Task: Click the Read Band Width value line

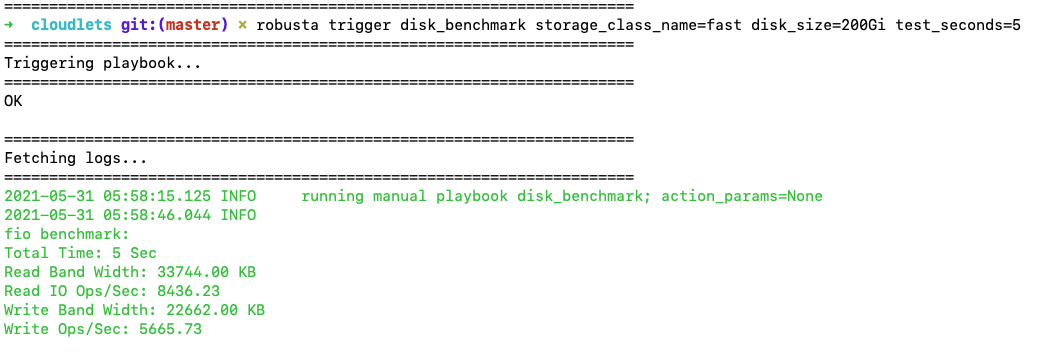Action: pos(129,272)
